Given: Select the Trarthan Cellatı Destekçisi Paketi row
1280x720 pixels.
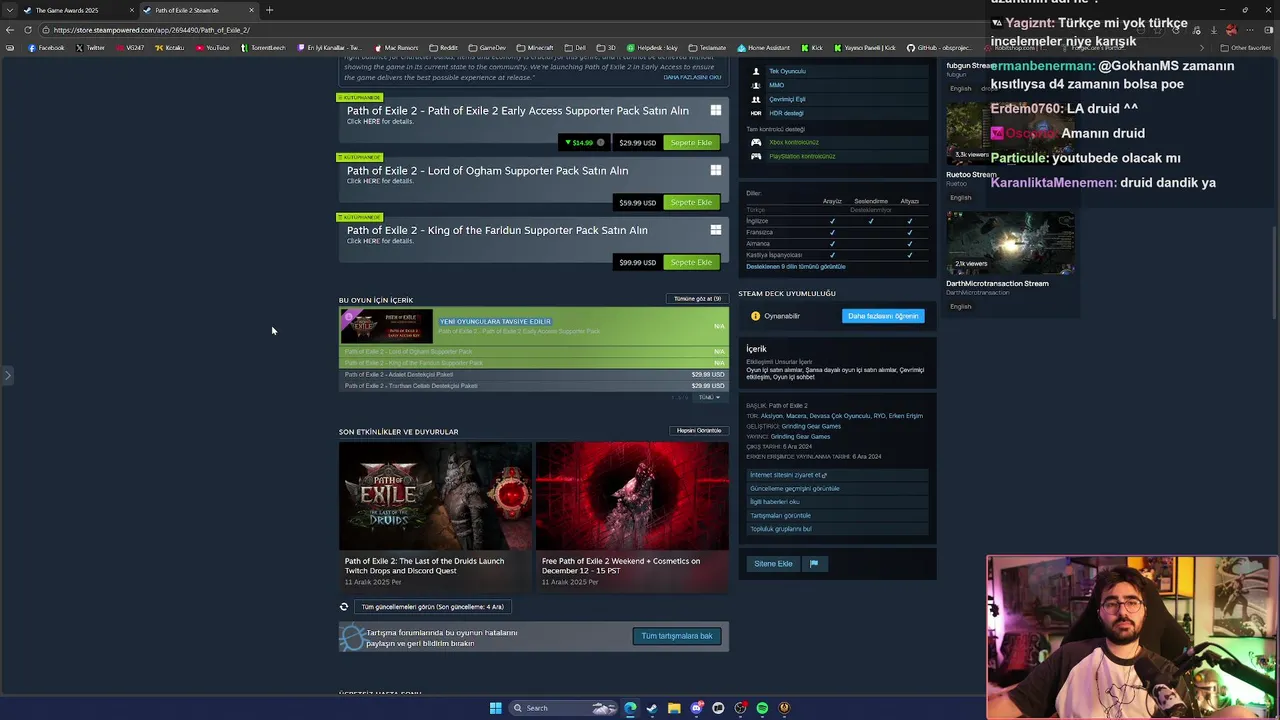Looking at the screenshot, I should (x=534, y=386).
